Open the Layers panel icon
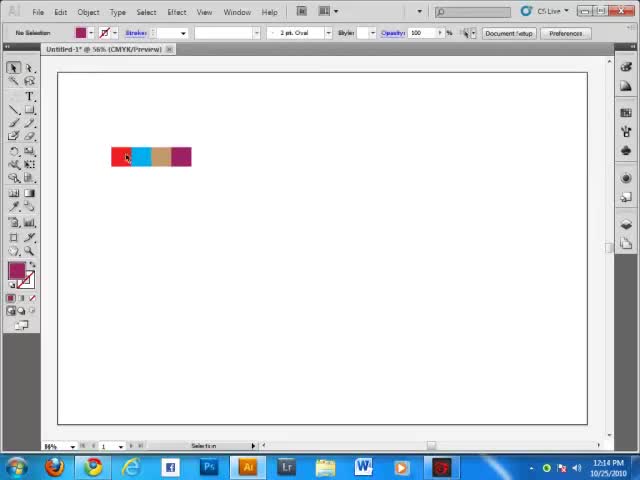Screen dimensions: 640x480 [x=626, y=225]
